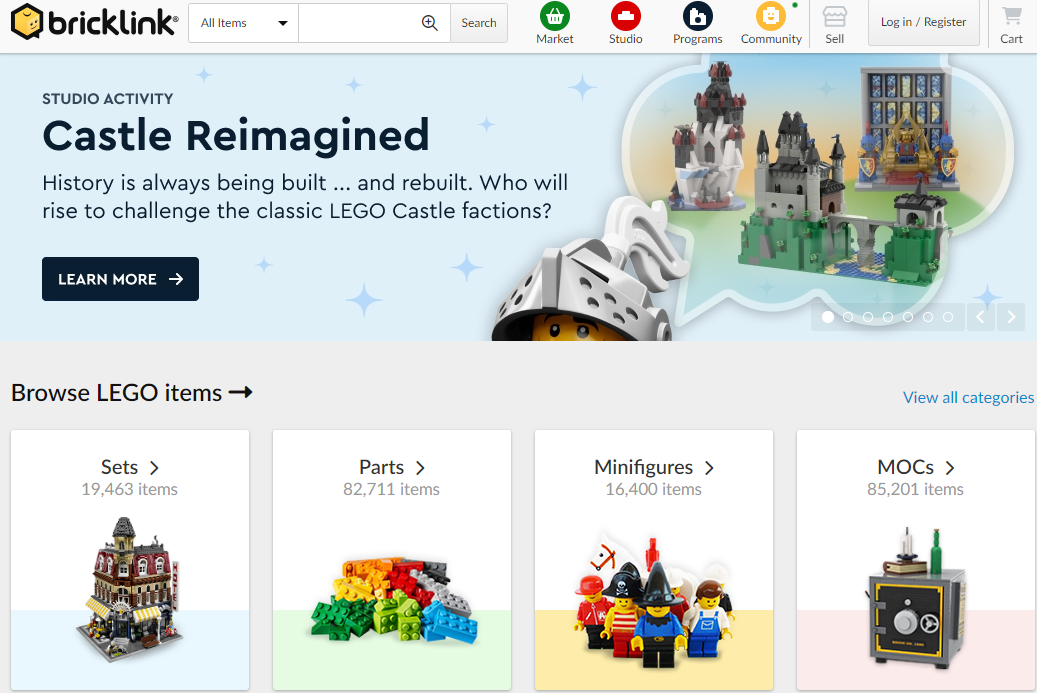
Task: Click the BrickLink logo
Action: [x=95, y=22]
